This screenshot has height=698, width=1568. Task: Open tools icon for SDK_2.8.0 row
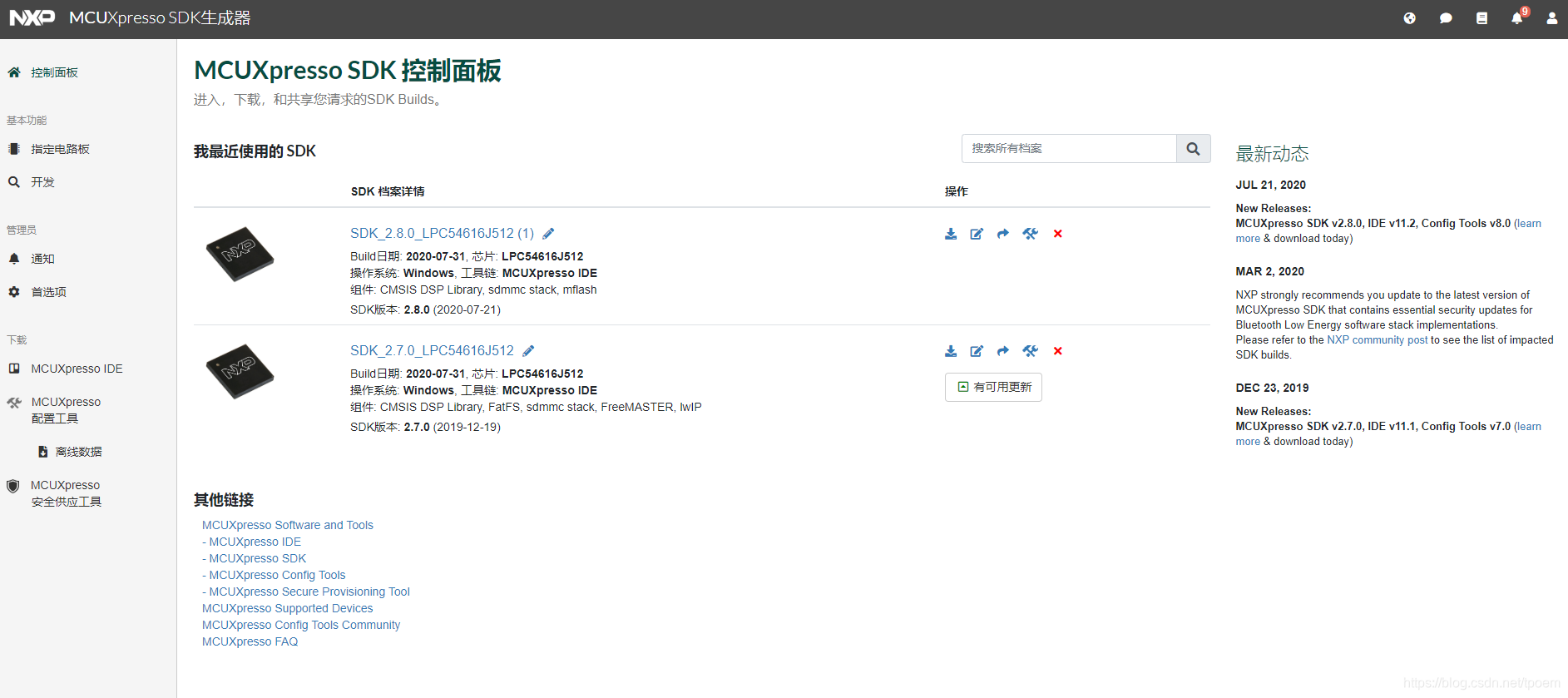[1030, 234]
